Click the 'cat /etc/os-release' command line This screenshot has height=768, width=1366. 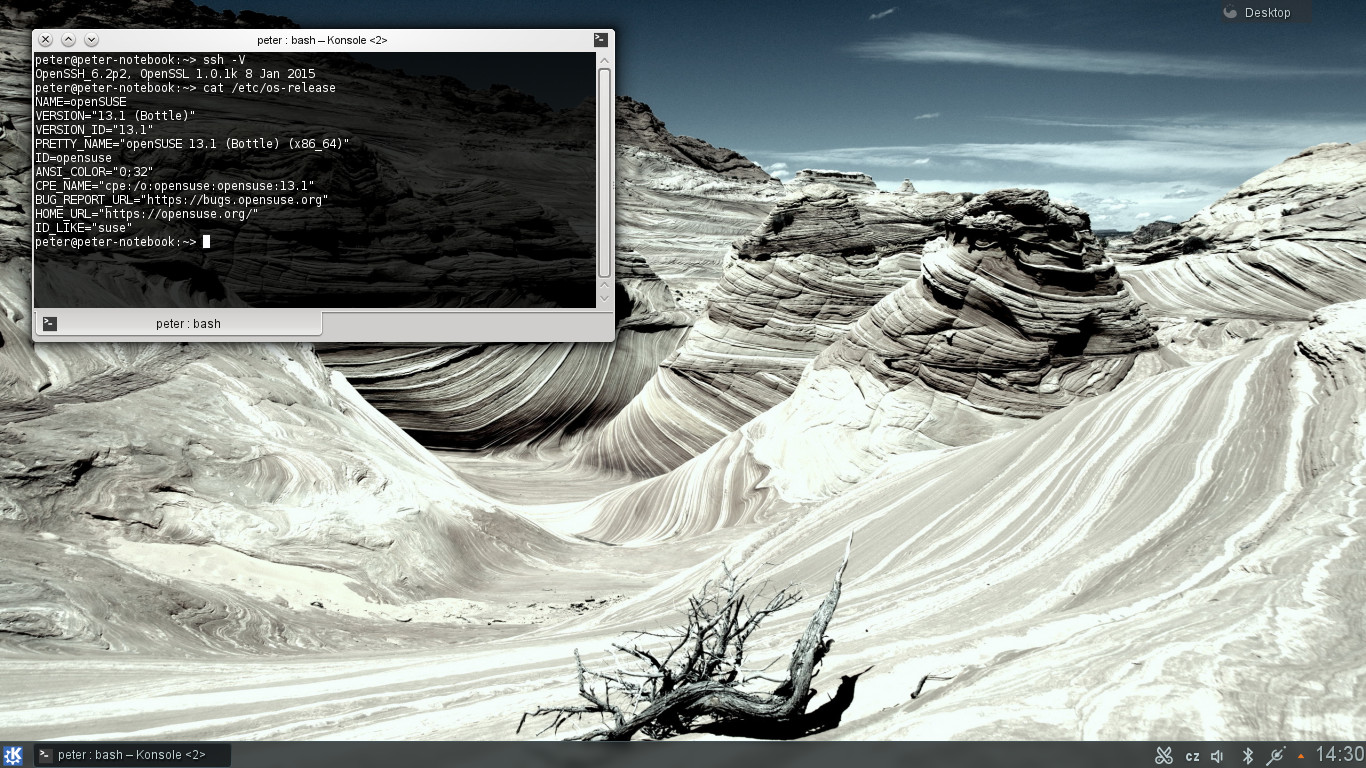pos(185,88)
